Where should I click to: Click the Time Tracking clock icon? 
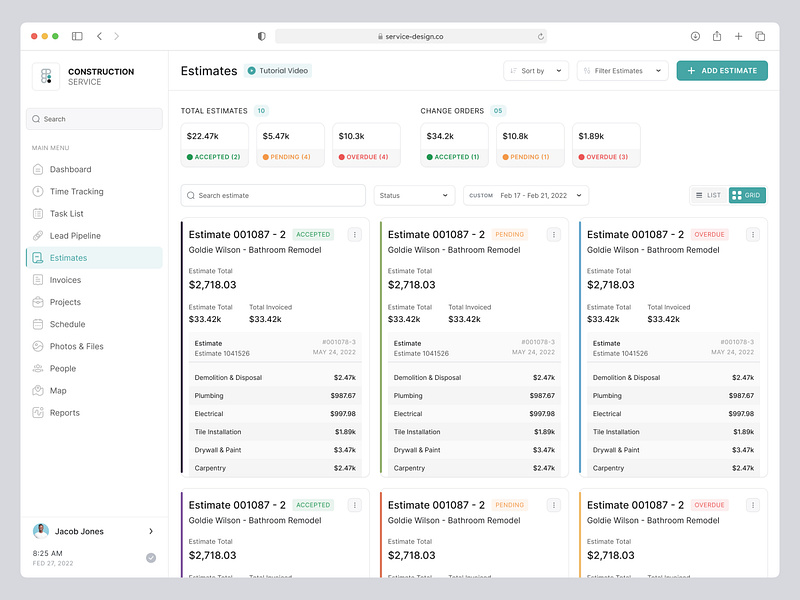pos(37,191)
